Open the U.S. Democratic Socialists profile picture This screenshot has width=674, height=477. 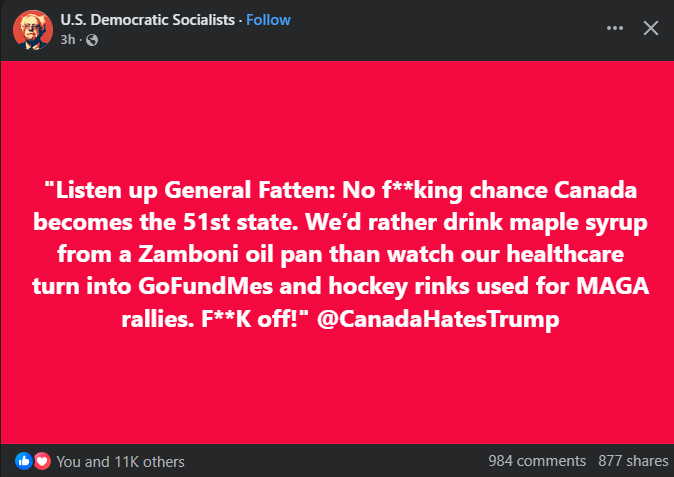[x=33, y=29]
